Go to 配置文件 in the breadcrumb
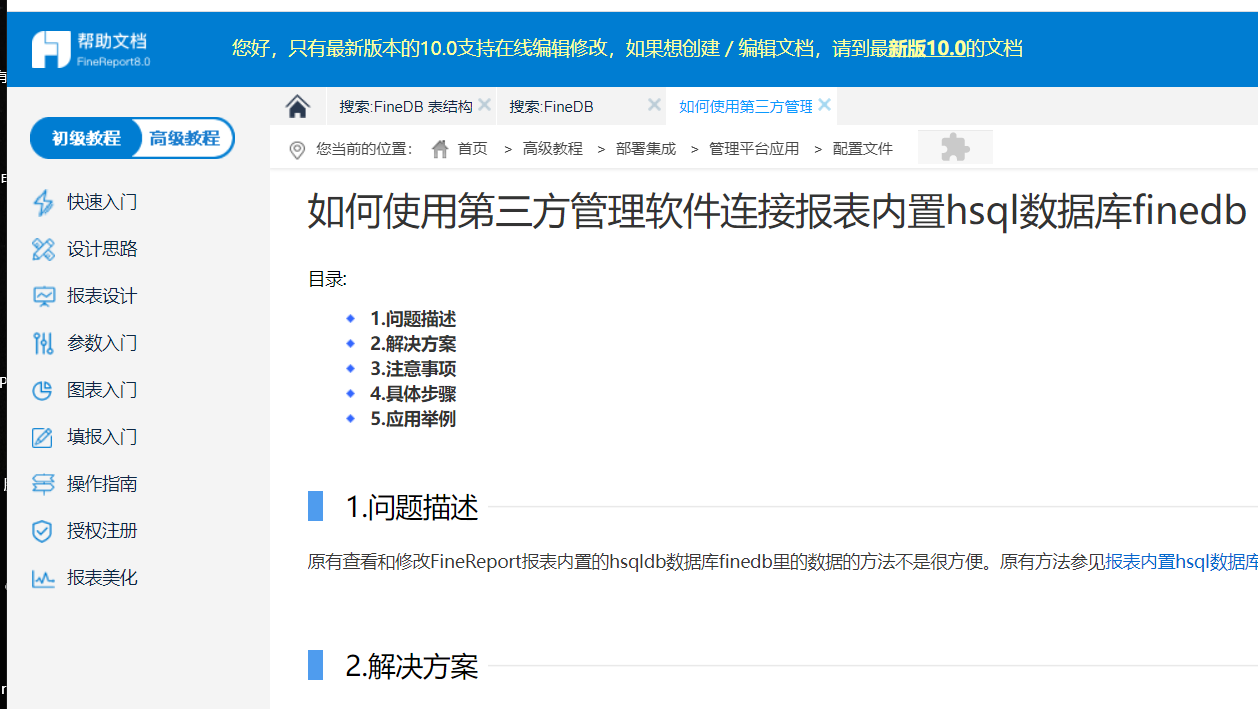The width and height of the screenshot is (1258, 709). point(863,149)
